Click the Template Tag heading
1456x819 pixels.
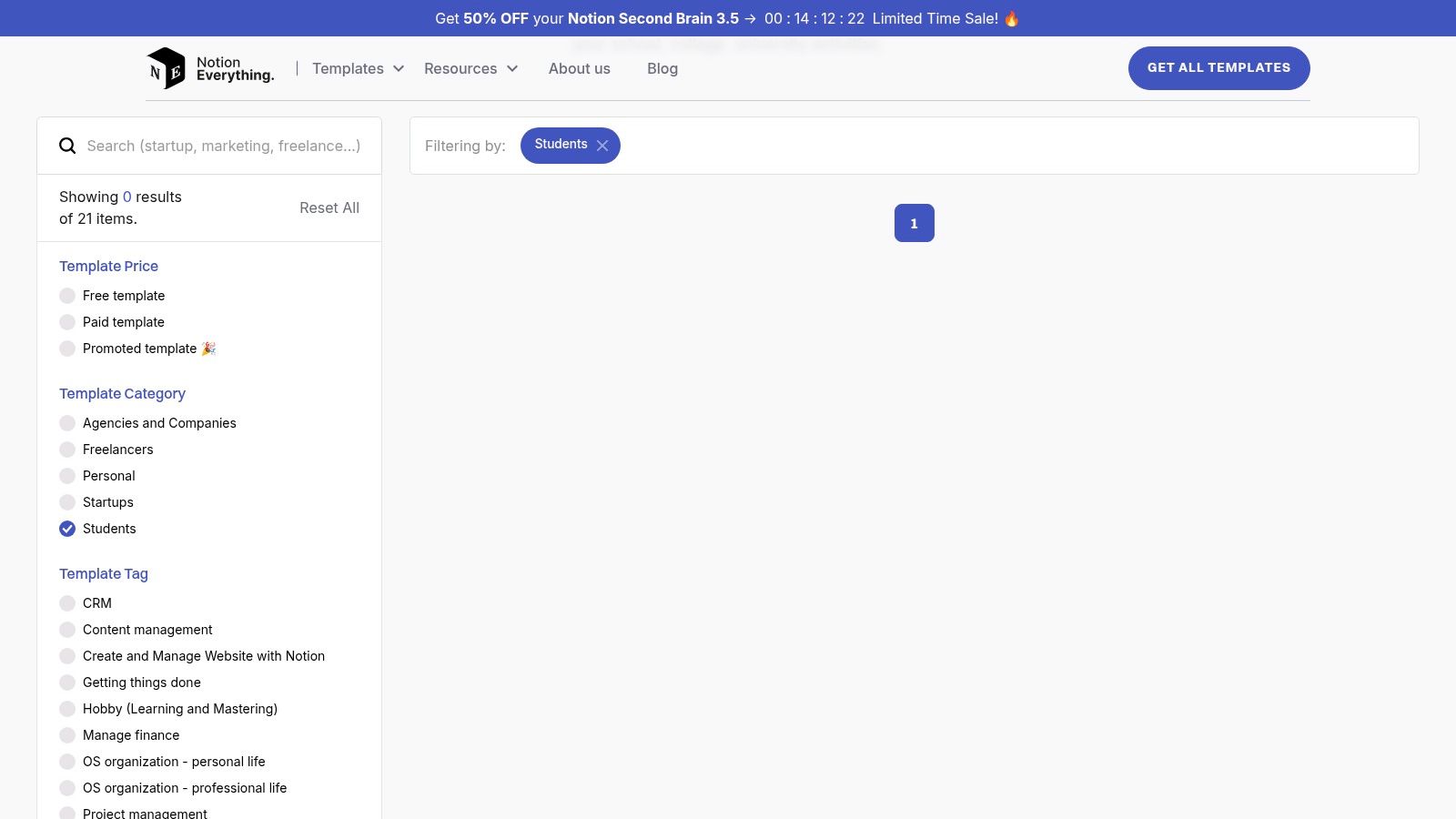click(104, 573)
